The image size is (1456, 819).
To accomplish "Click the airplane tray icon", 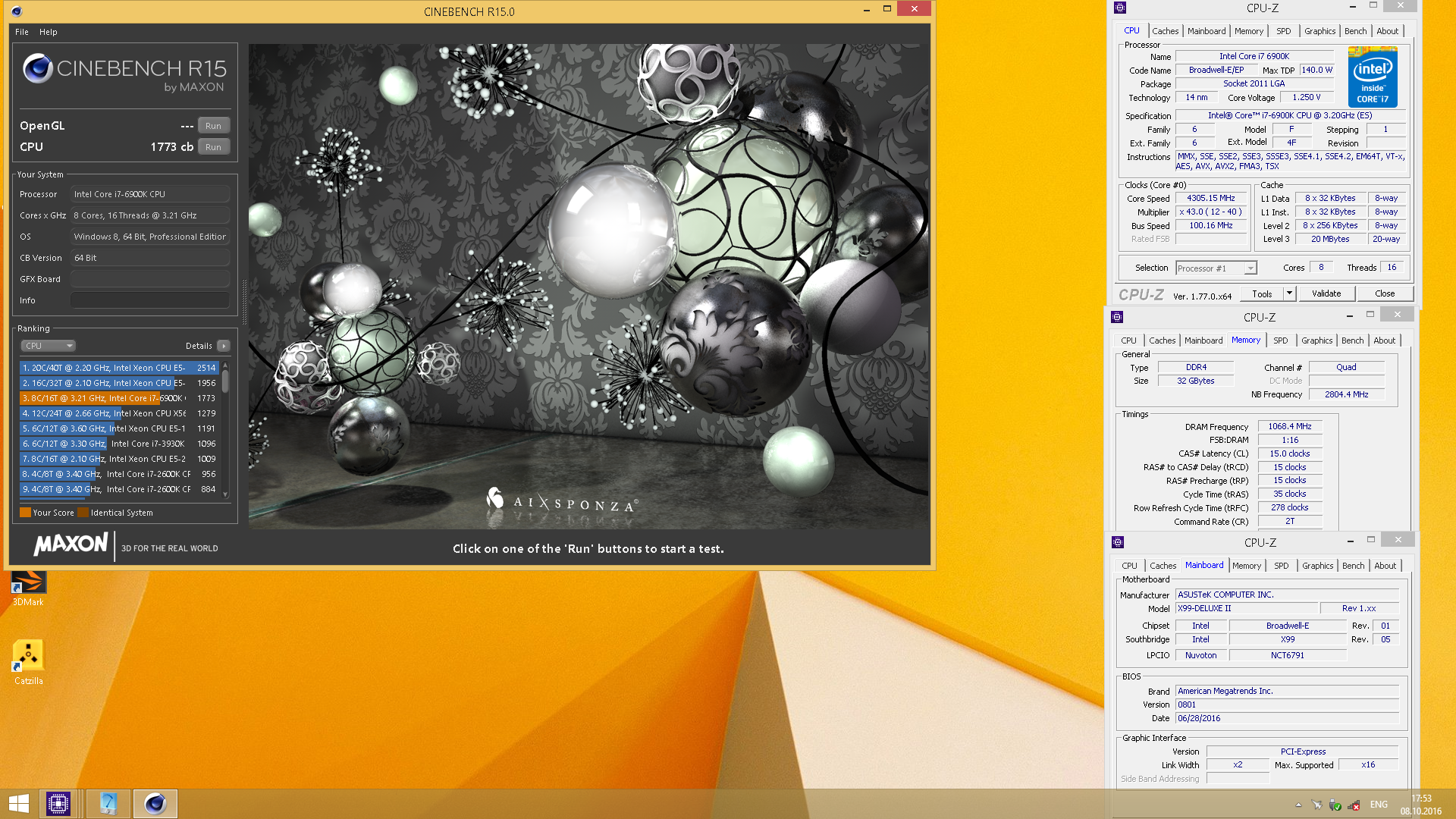I will [x=1317, y=805].
